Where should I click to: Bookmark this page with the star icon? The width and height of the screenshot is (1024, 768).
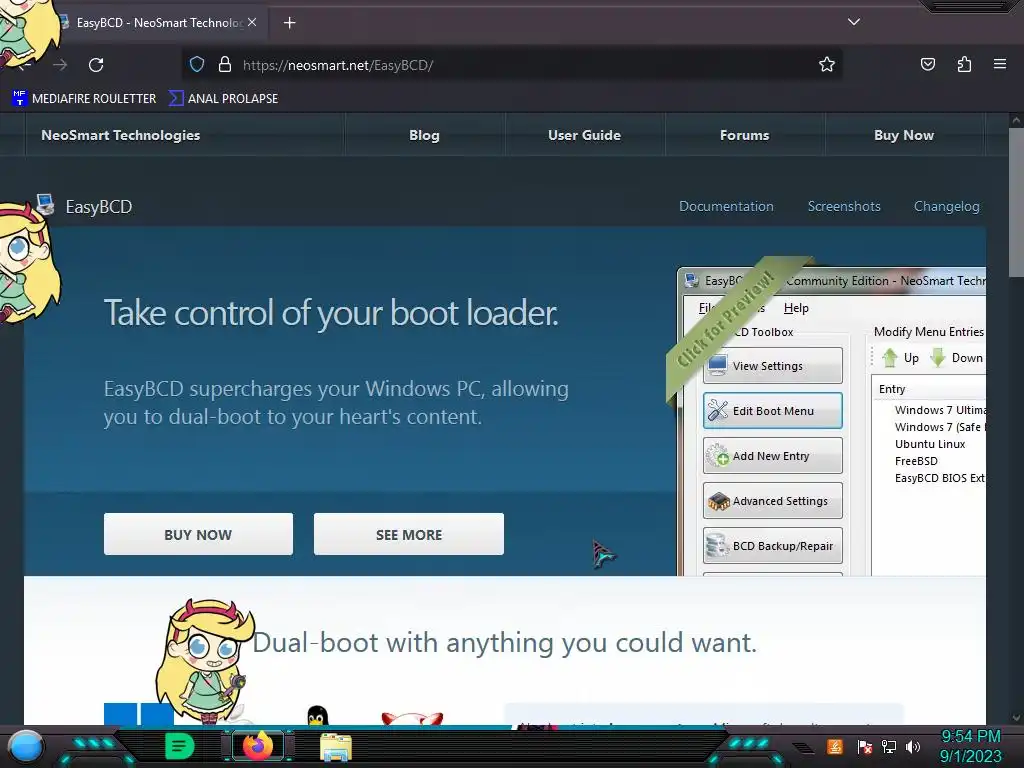click(827, 64)
